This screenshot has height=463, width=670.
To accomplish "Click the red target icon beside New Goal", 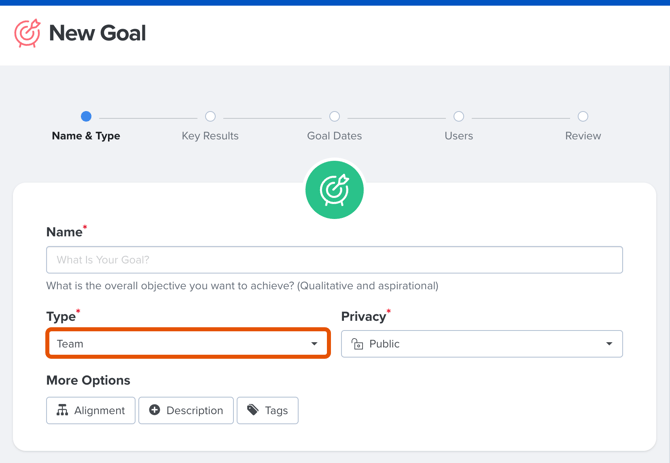I will pyautogui.click(x=27, y=33).
